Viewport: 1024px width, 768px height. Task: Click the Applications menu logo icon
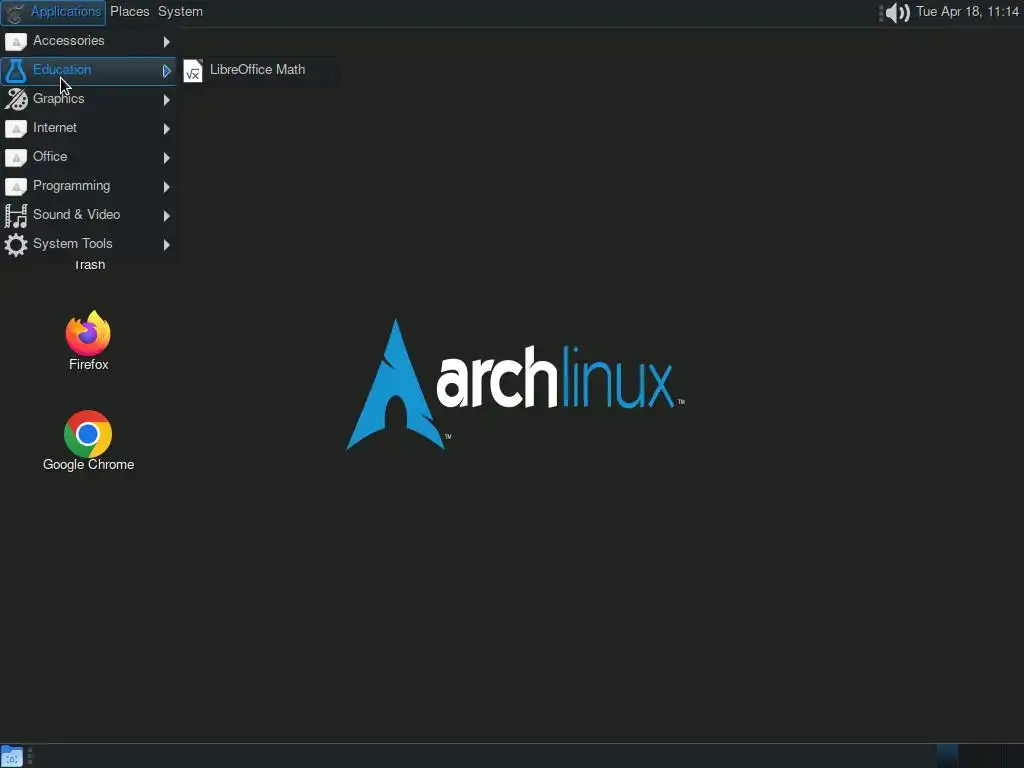(x=14, y=12)
